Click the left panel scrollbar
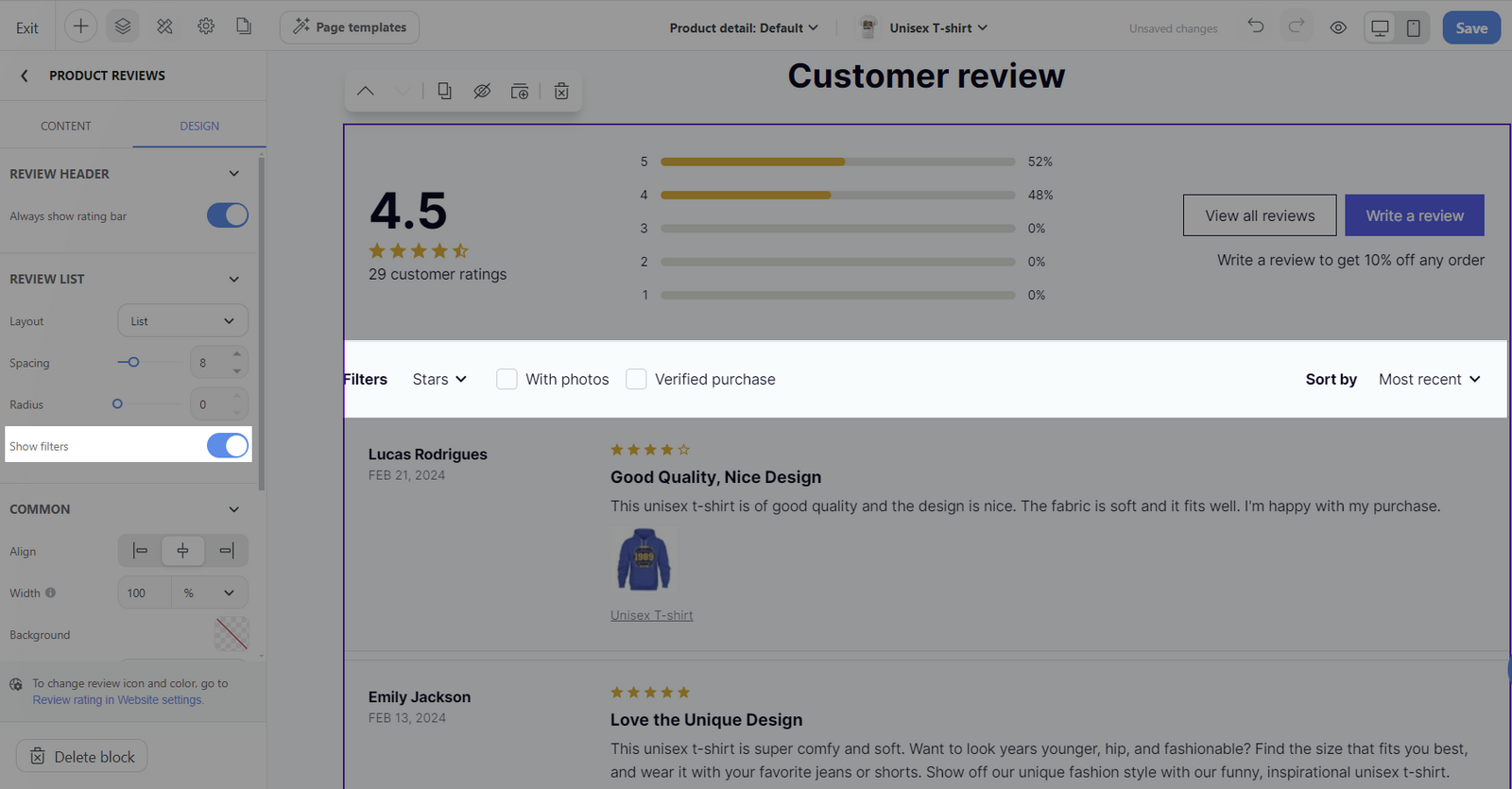1512x789 pixels. pyautogui.click(x=261, y=324)
